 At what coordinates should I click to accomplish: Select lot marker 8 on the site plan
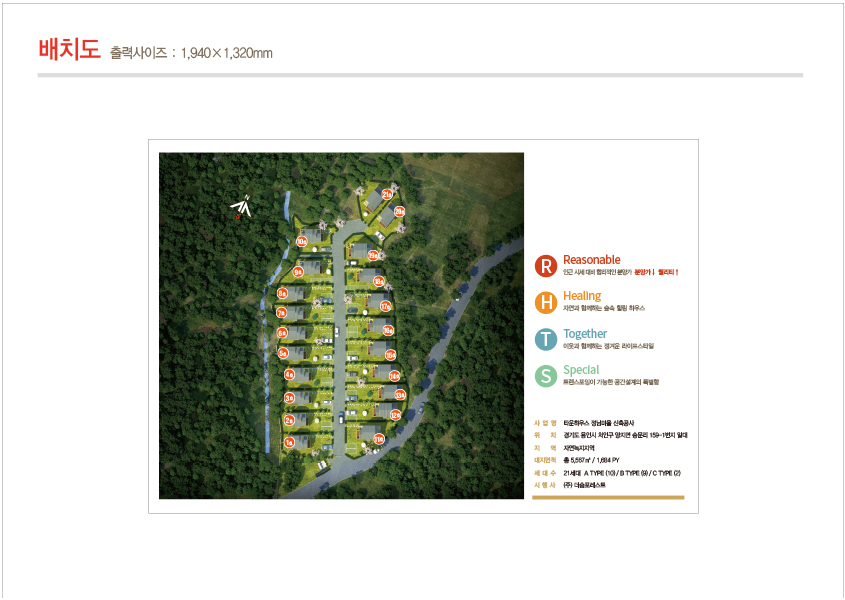(282, 294)
